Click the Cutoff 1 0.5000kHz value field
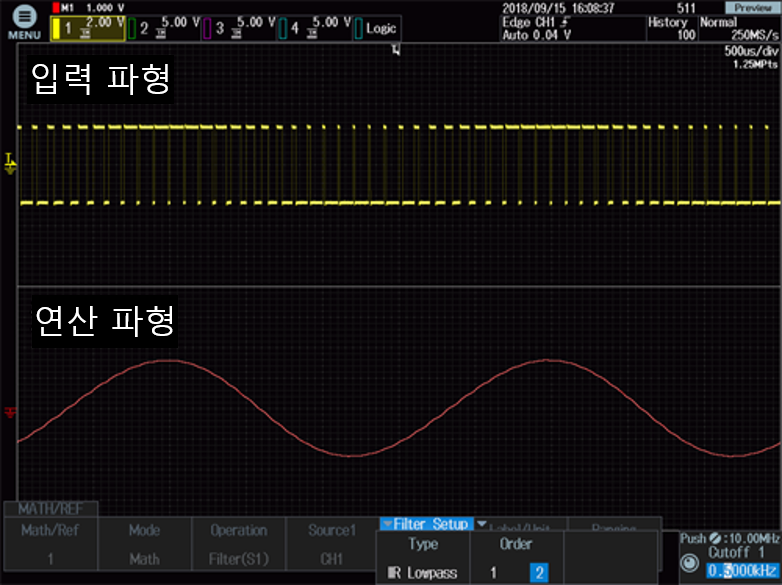Screen dimensions: 782x585 point(742,570)
